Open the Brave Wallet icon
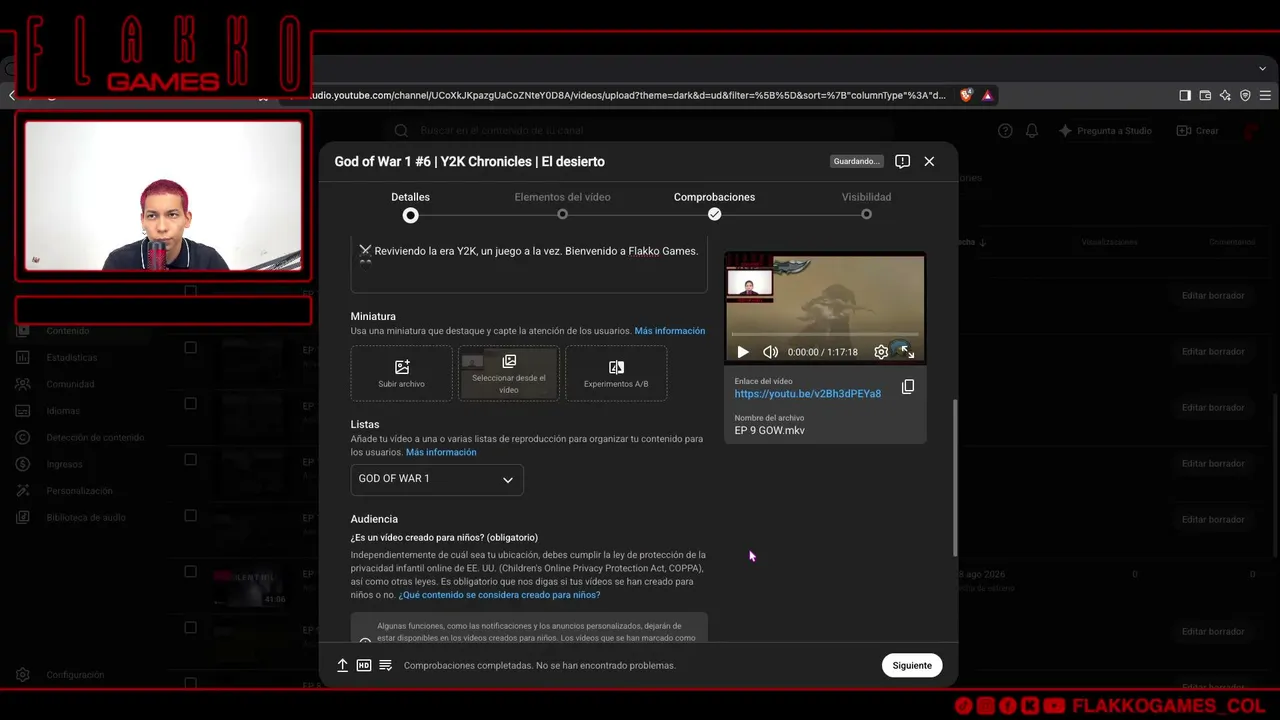This screenshot has height=720, width=1280. (x=1205, y=95)
